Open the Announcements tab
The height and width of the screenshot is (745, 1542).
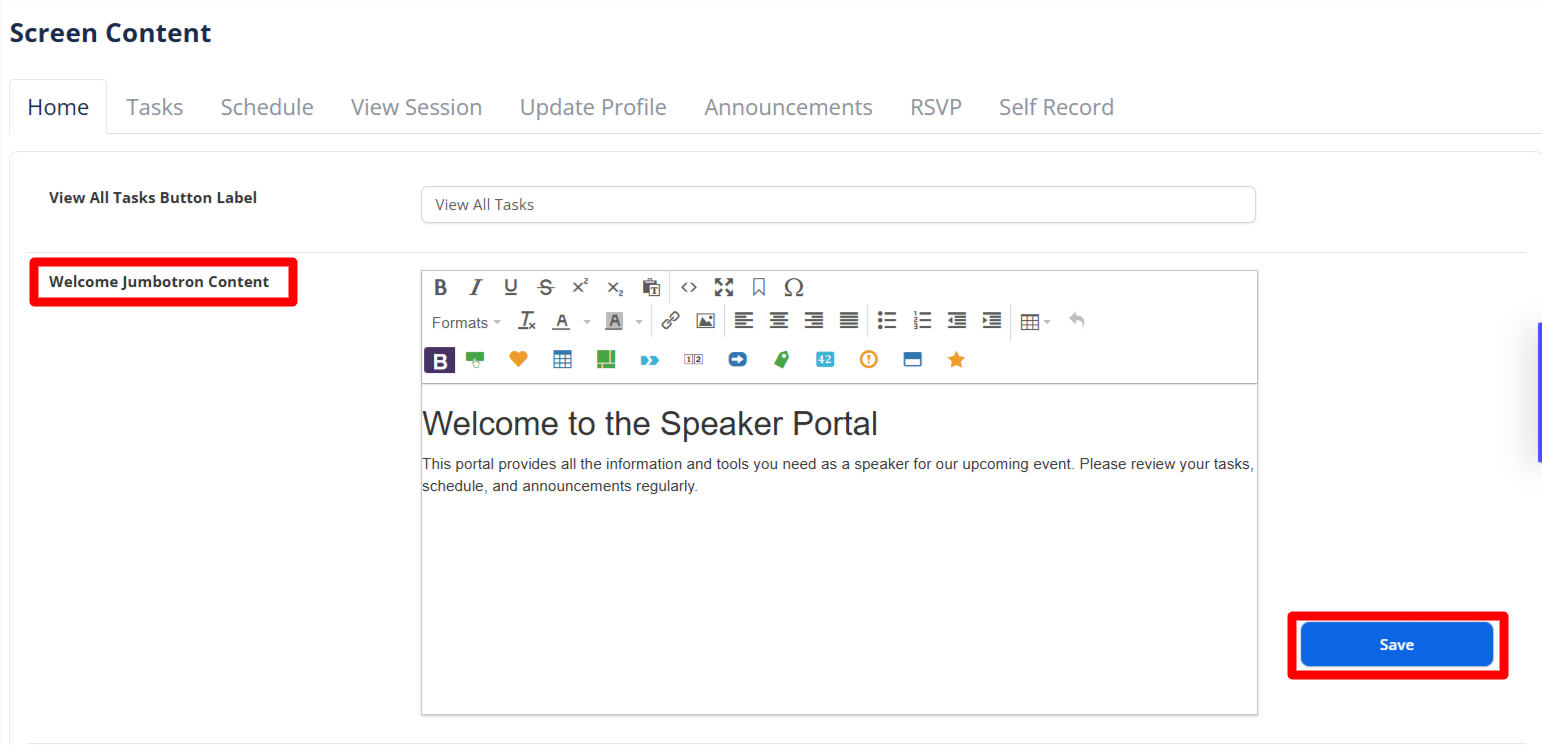point(788,107)
